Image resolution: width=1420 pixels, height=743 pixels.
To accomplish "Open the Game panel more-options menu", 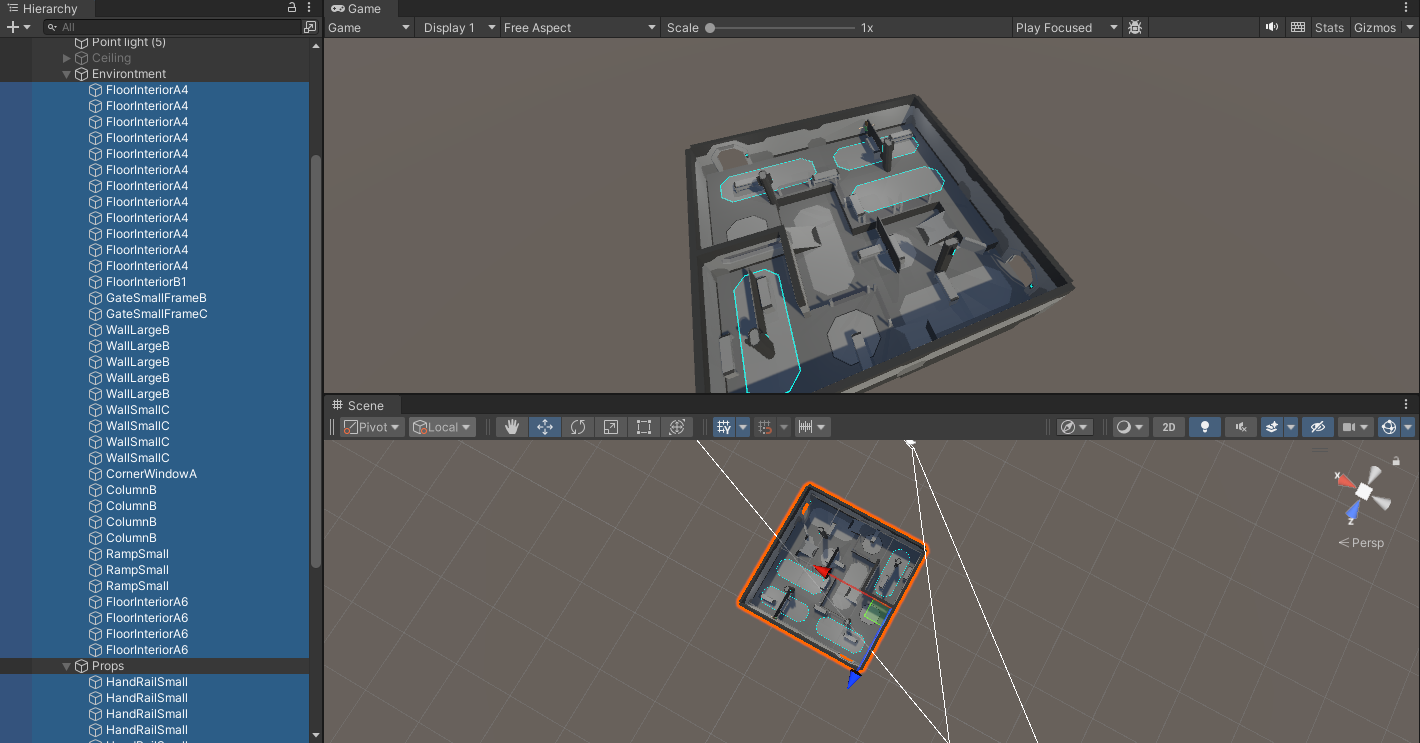I will [1406, 8].
